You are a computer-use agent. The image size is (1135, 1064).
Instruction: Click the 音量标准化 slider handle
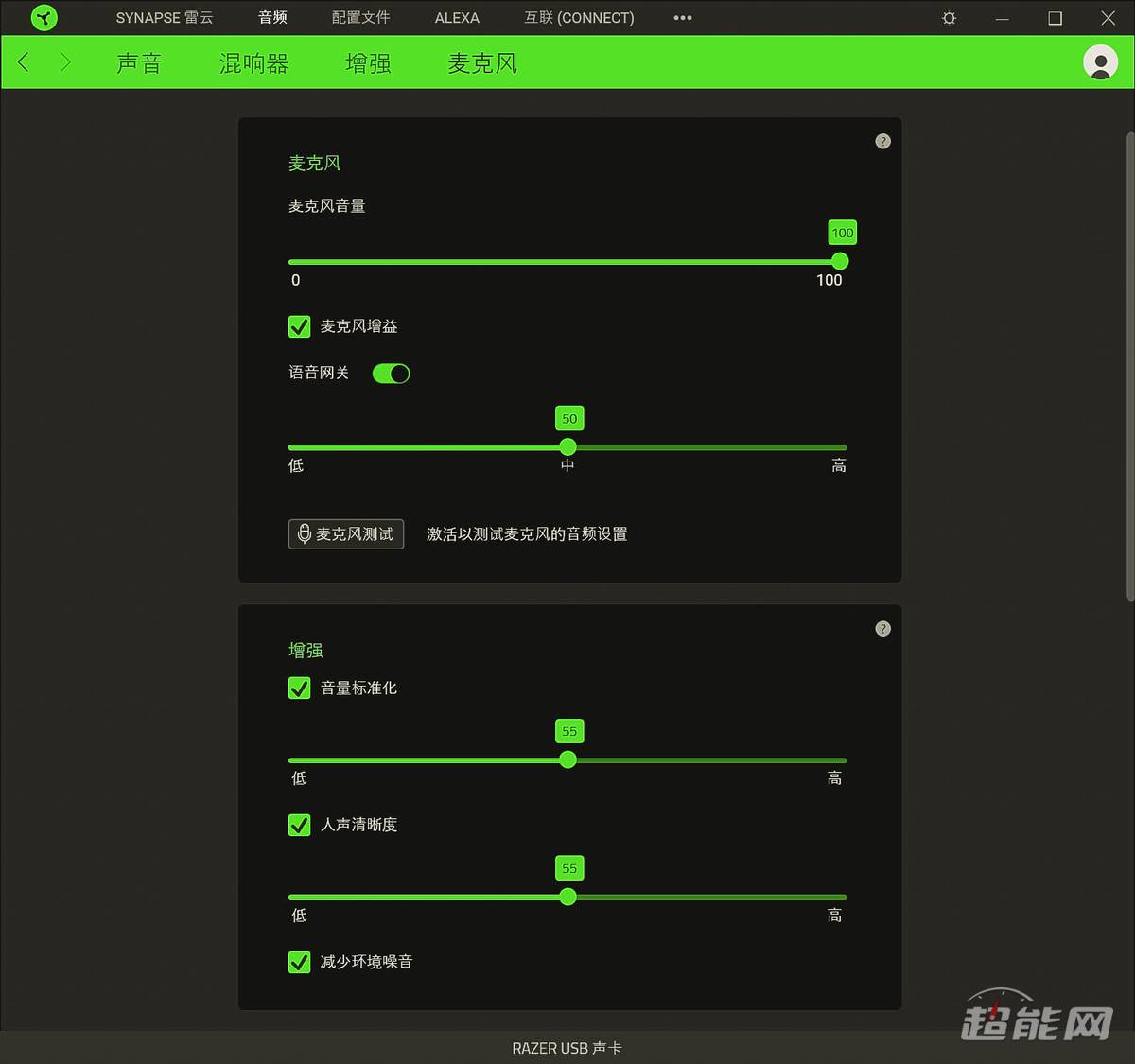567,759
